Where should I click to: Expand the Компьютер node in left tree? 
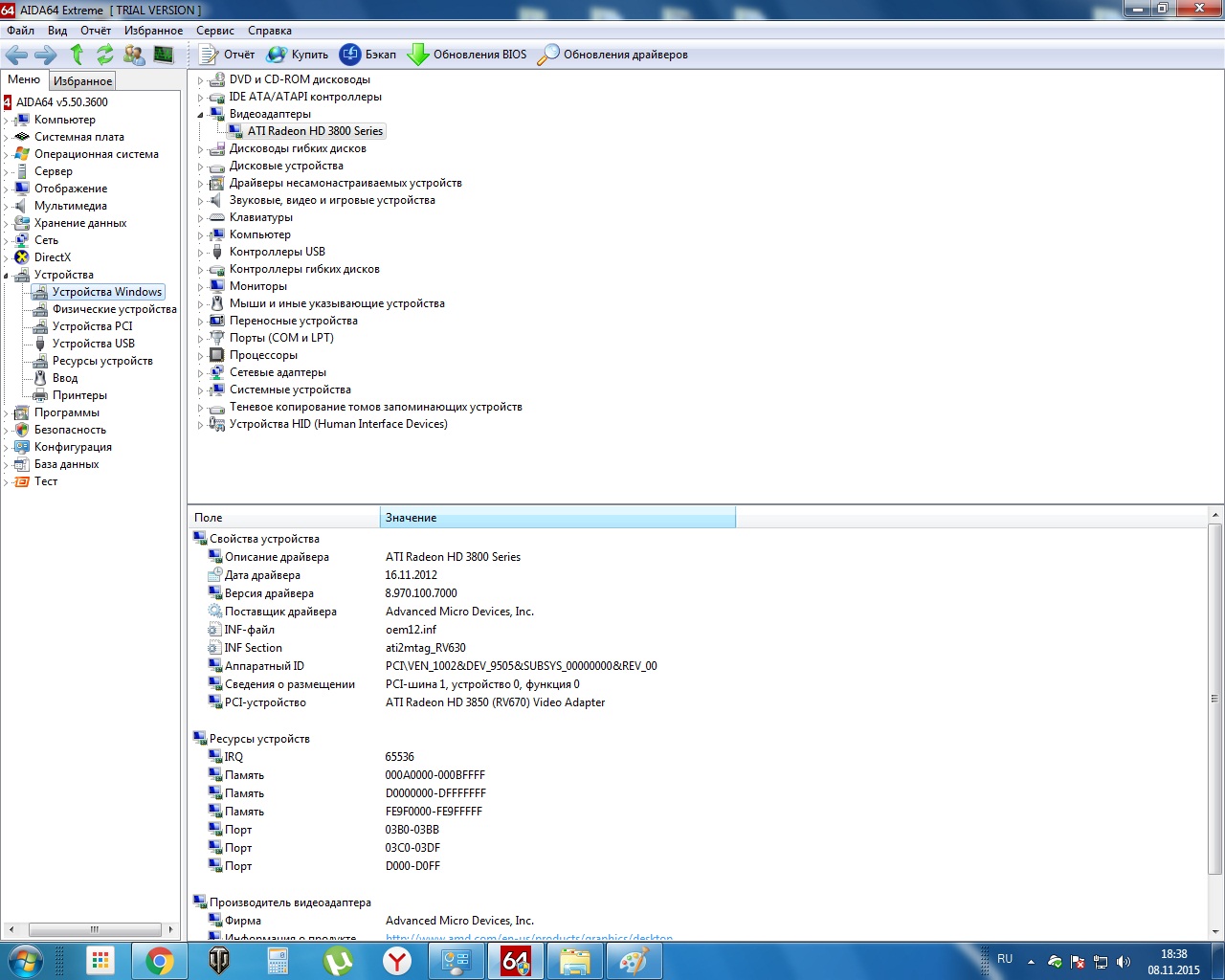[7, 121]
